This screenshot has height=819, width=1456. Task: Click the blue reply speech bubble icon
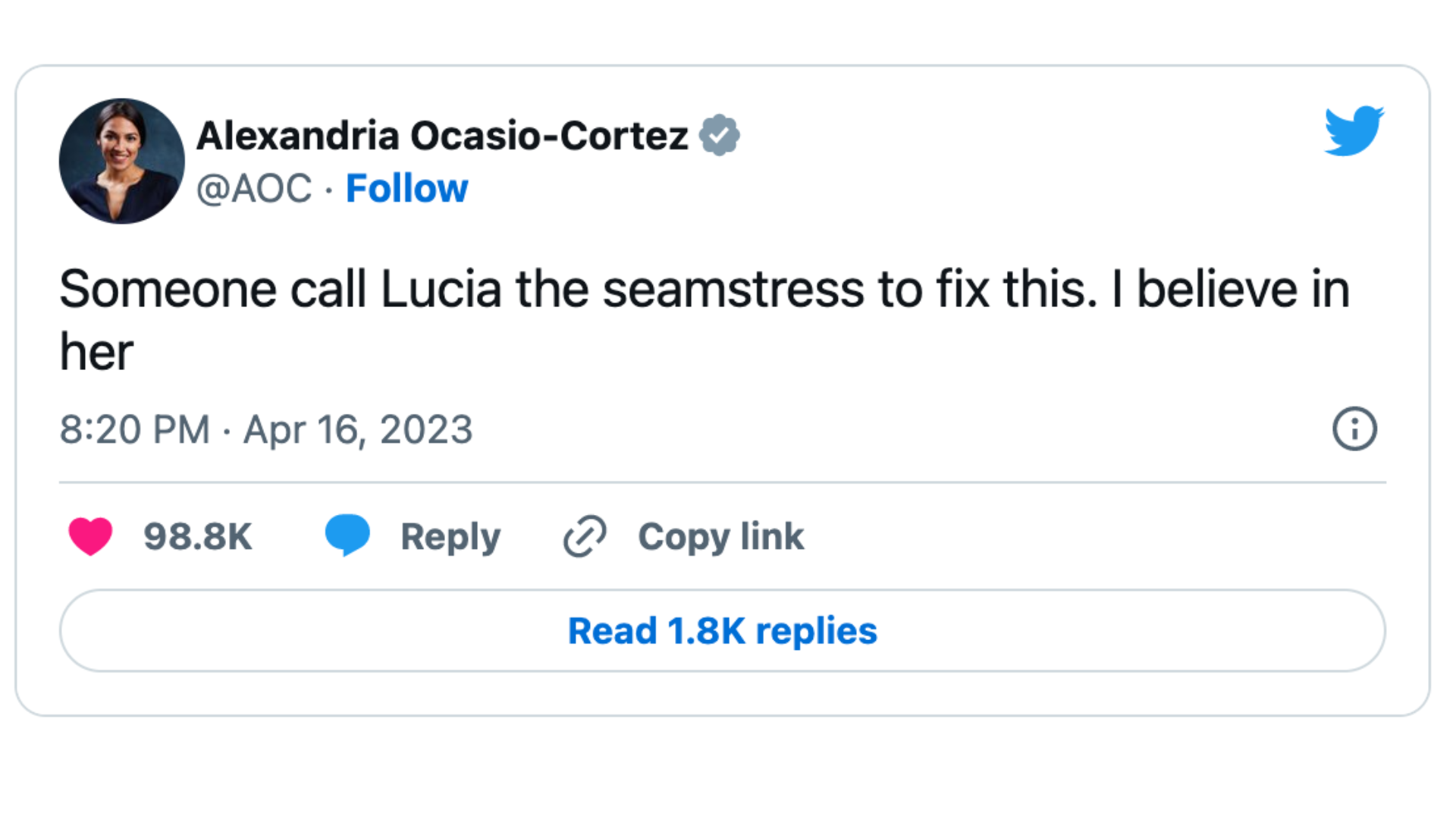pyautogui.click(x=347, y=535)
